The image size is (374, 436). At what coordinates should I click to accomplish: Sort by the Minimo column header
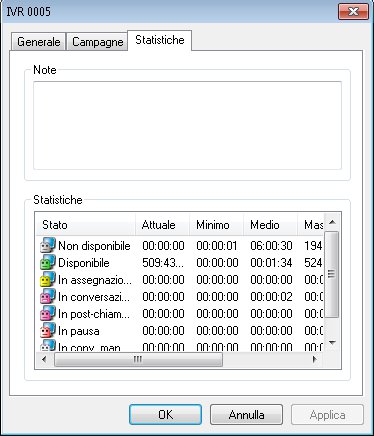(216, 224)
